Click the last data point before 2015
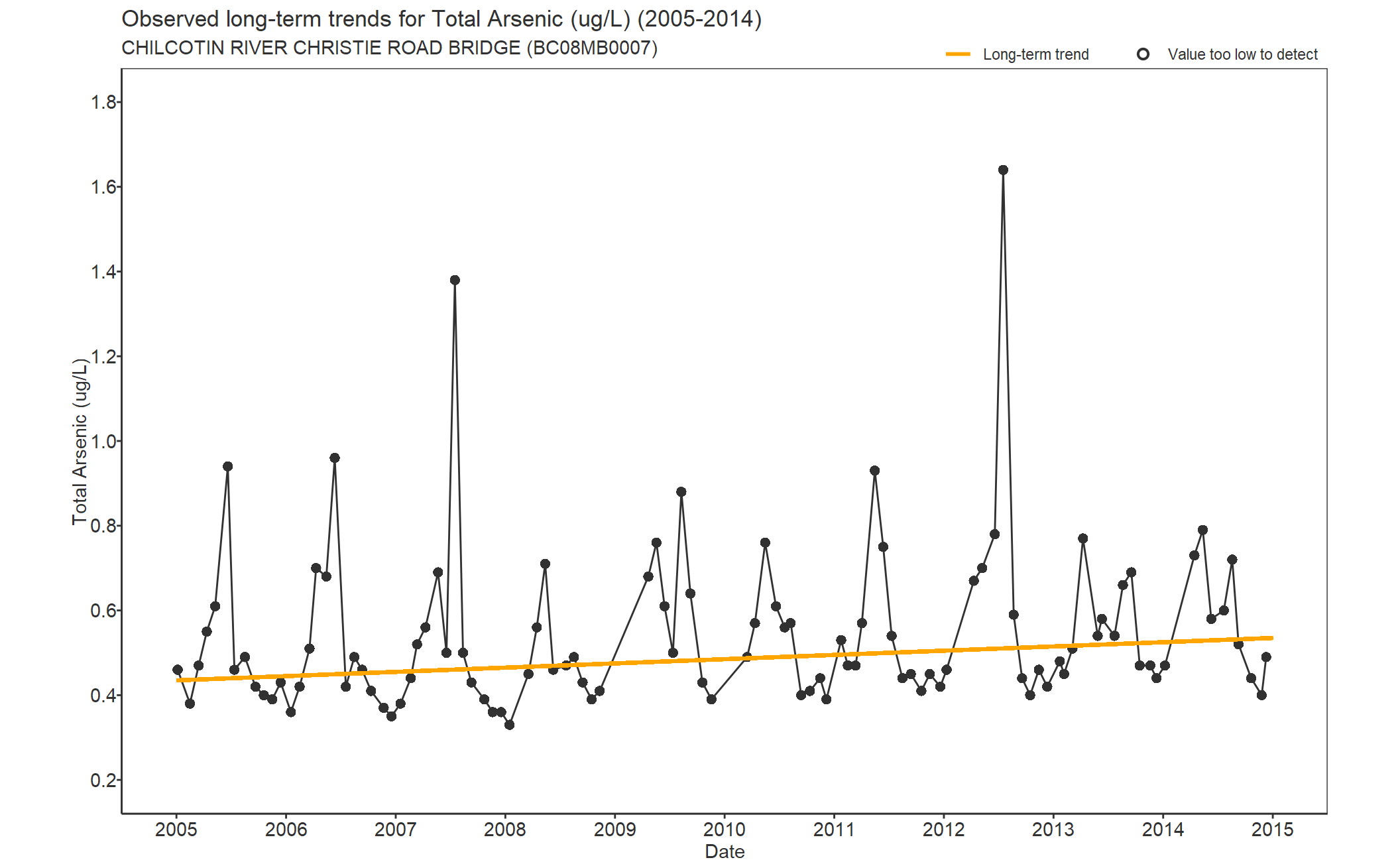Viewport: 1400px width, 868px height. (1266, 657)
